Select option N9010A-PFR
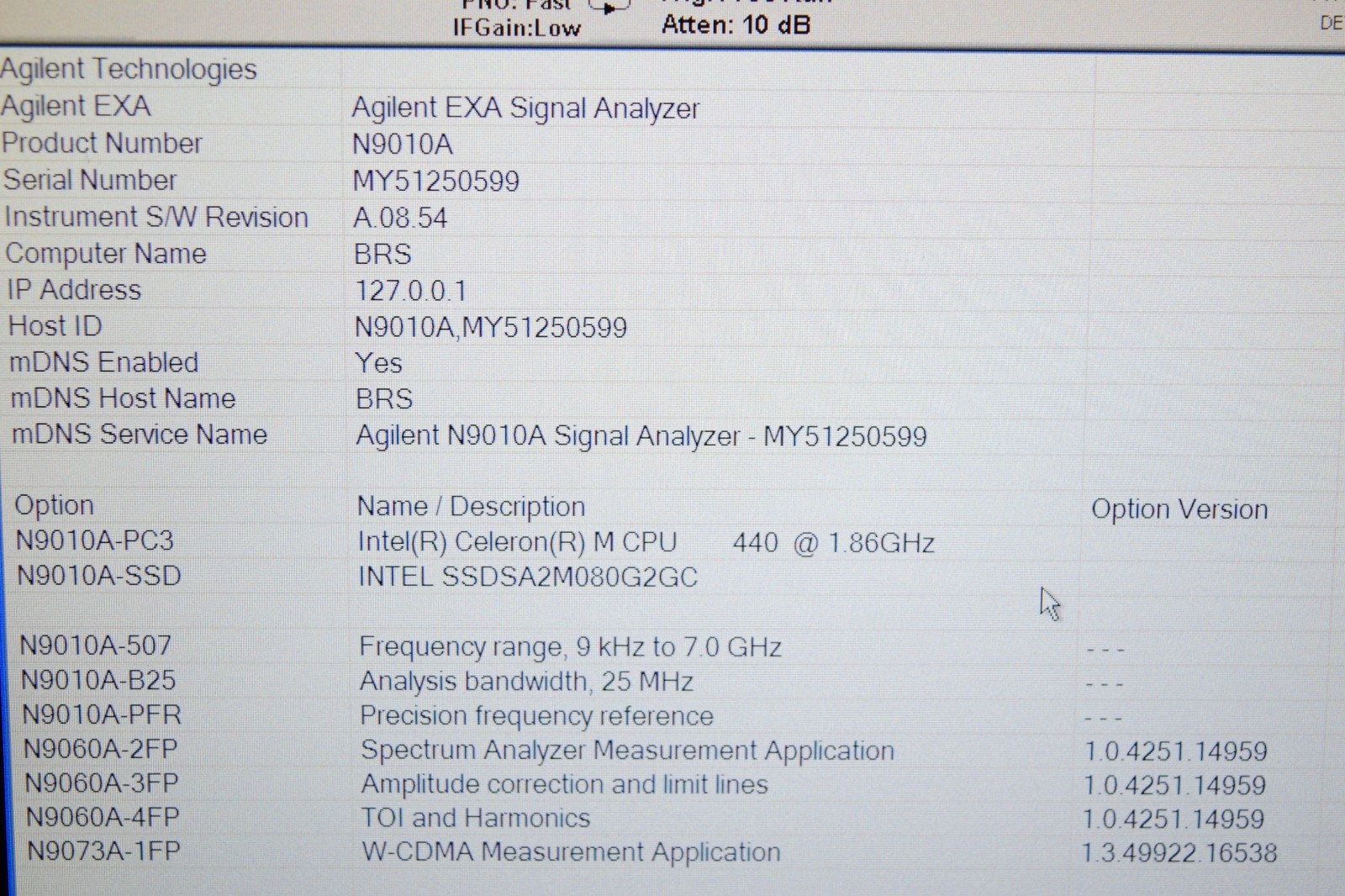1345x896 pixels. tap(102, 714)
